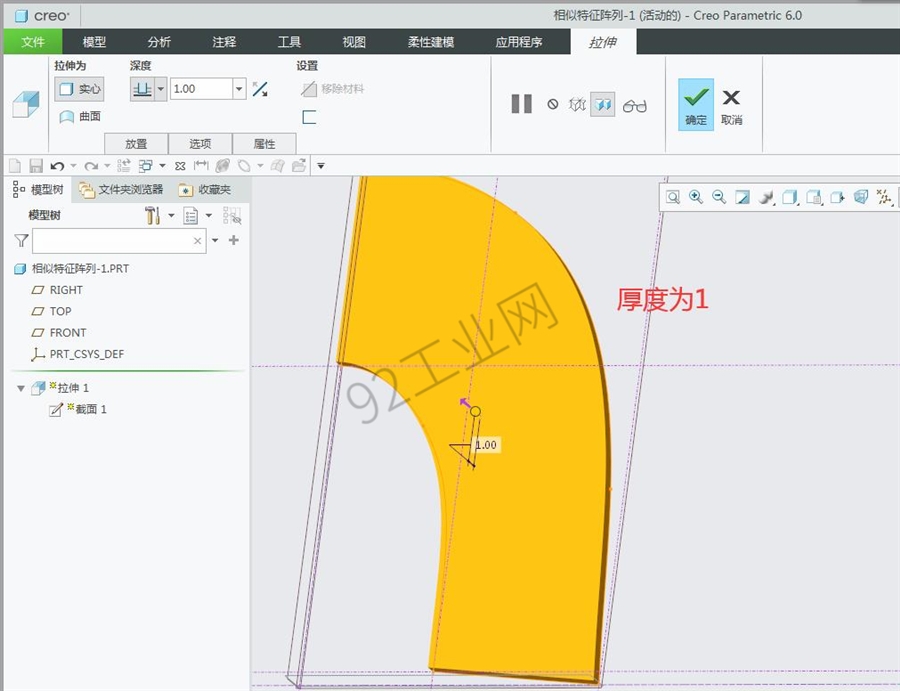This screenshot has width=900, height=691.
Task: Open the undo history dropdown
Action: point(73,166)
